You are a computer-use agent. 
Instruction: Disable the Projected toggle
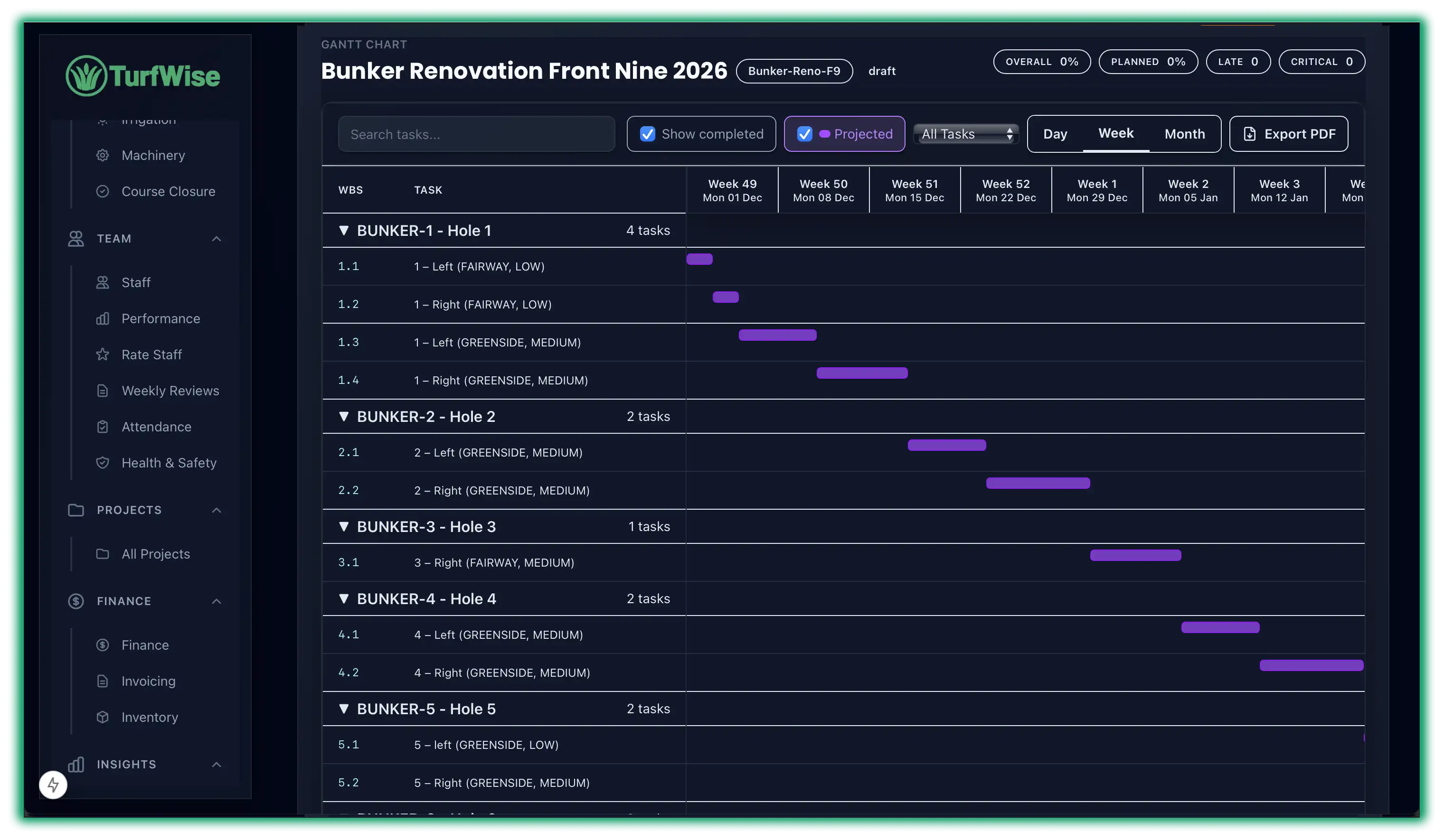805,134
